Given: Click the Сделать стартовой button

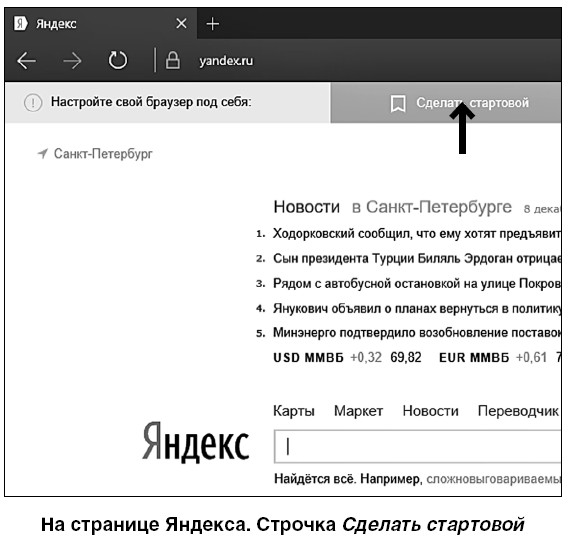Looking at the screenshot, I should (x=446, y=103).
